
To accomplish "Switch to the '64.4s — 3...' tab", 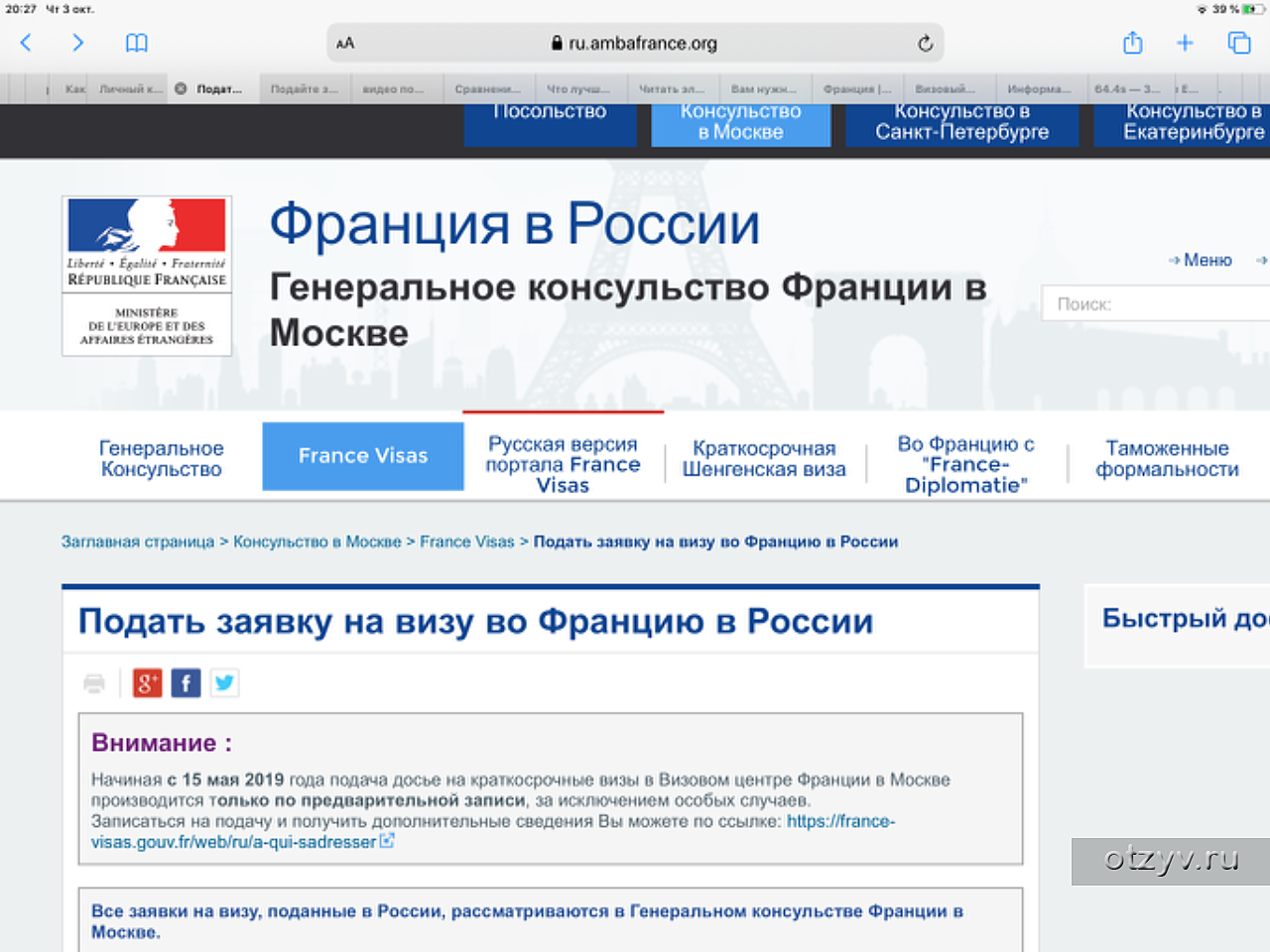I will pos(1128,89).
